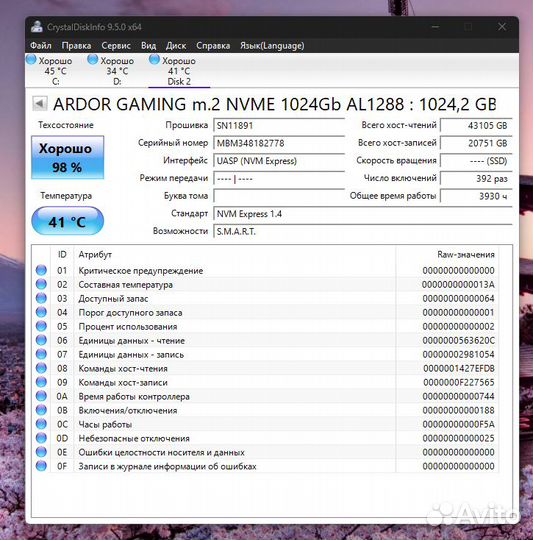This screenshot has width=533, height=540.
Task: Open the Вид menu
Action: (148, 45)
